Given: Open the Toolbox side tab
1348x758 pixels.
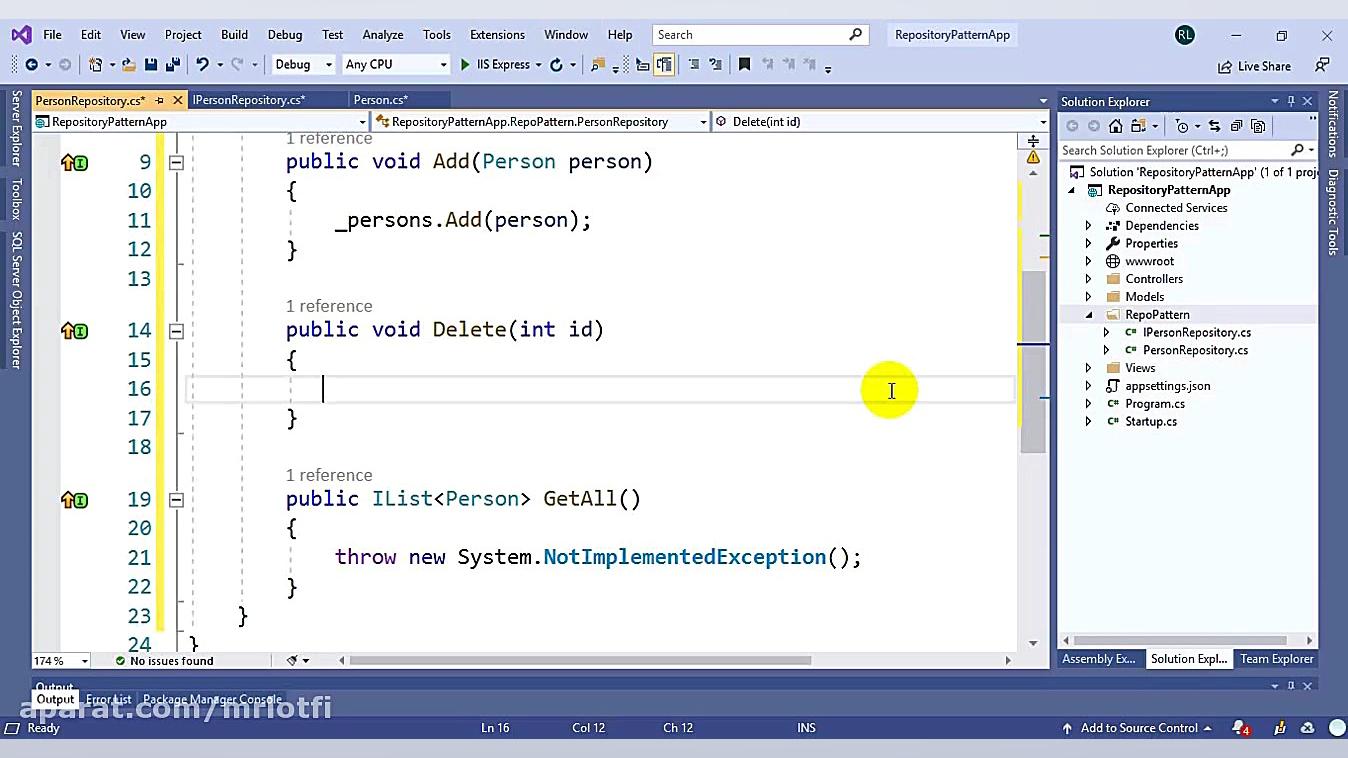Looking at the screenshot, I should [x=16, y=199].
